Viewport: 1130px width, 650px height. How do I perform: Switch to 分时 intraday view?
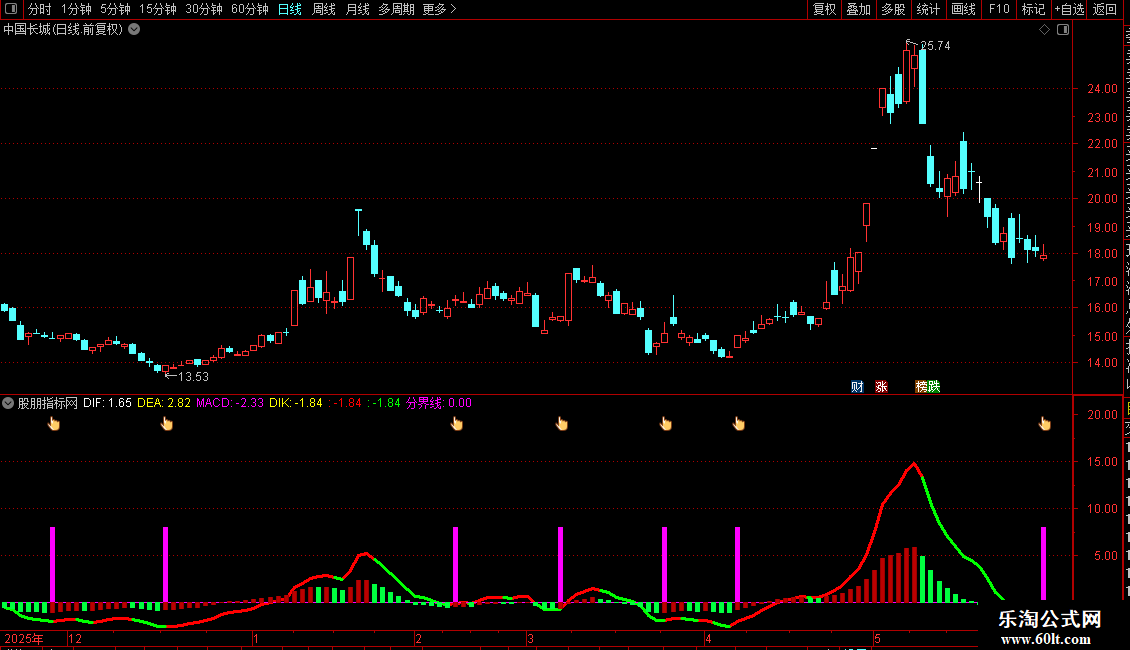pos(40,9)
